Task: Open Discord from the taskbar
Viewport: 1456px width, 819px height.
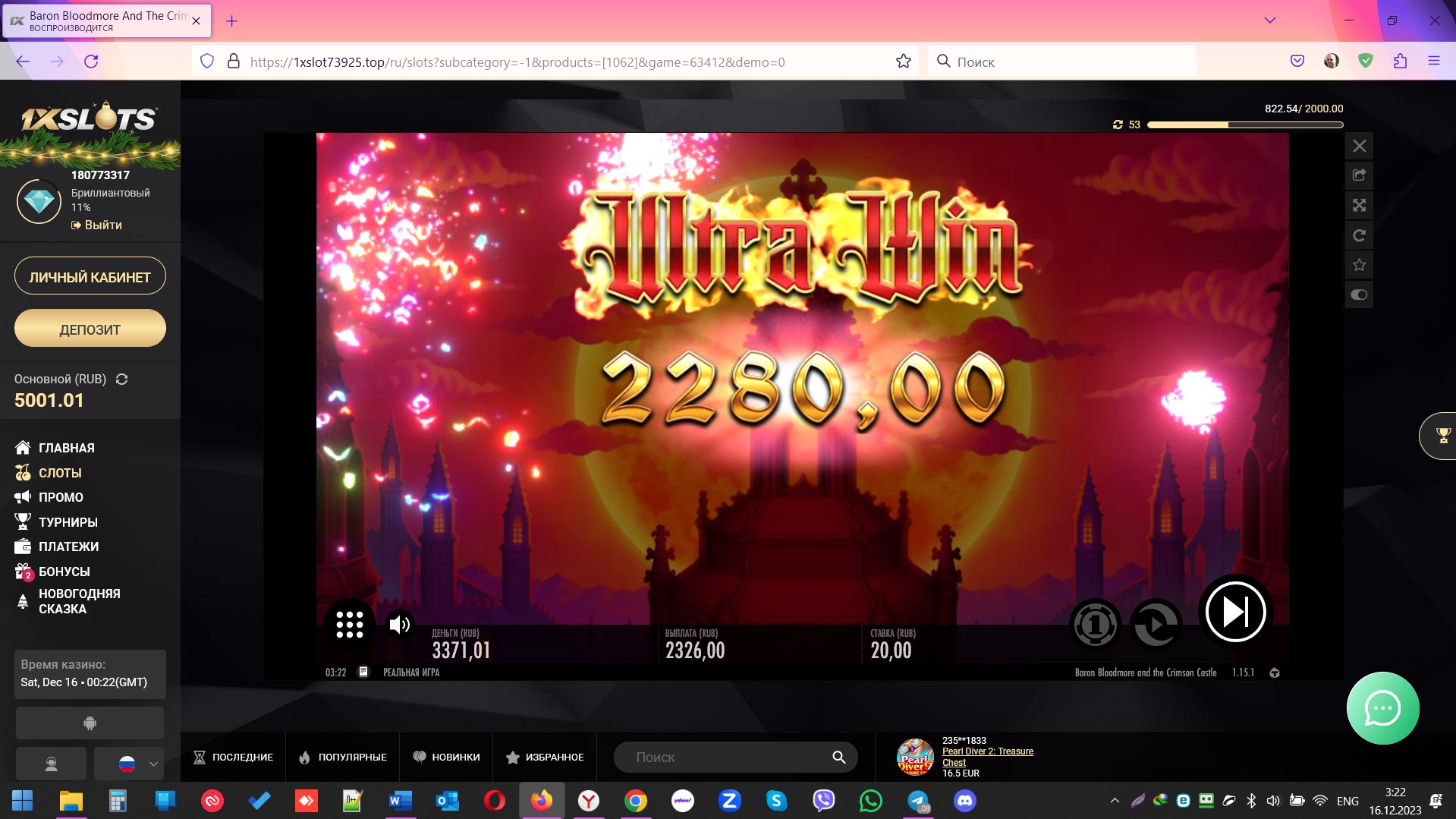Action: (x=964, y=801)
